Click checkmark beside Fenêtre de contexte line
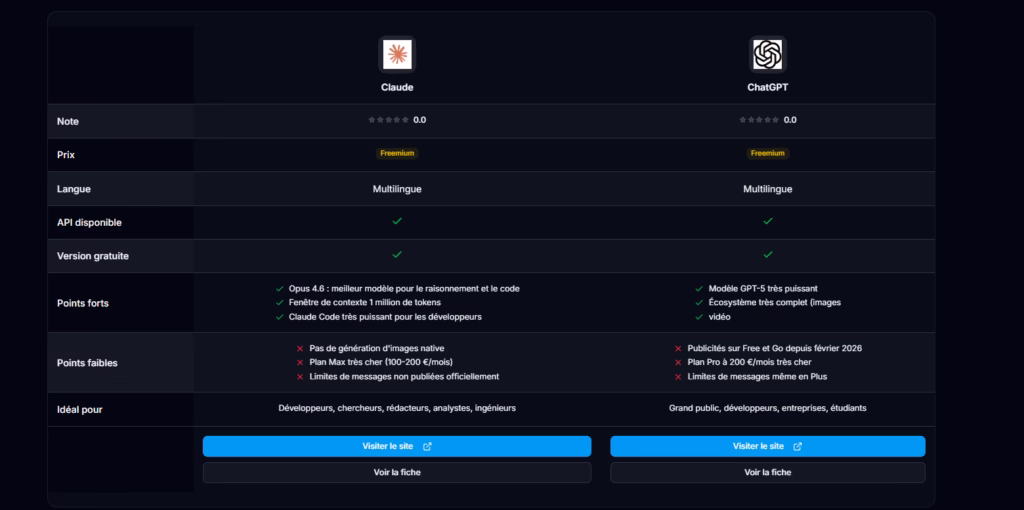The width and height of the screenshot is (1024, 510). pos(280,302)
